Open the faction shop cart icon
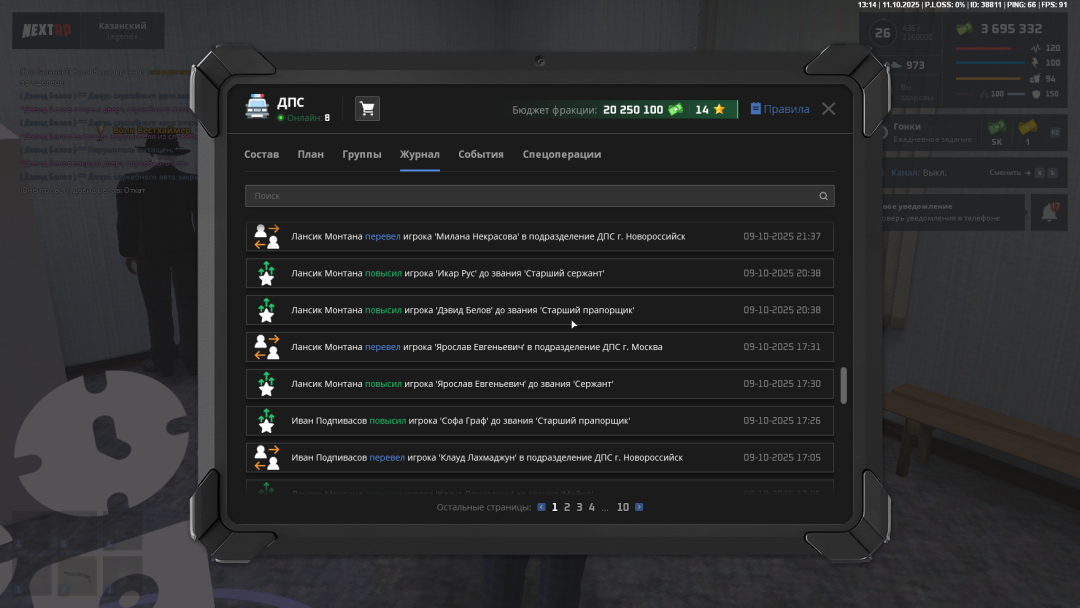The height and width of the screenshot is (608, 1080). [367, 109]
